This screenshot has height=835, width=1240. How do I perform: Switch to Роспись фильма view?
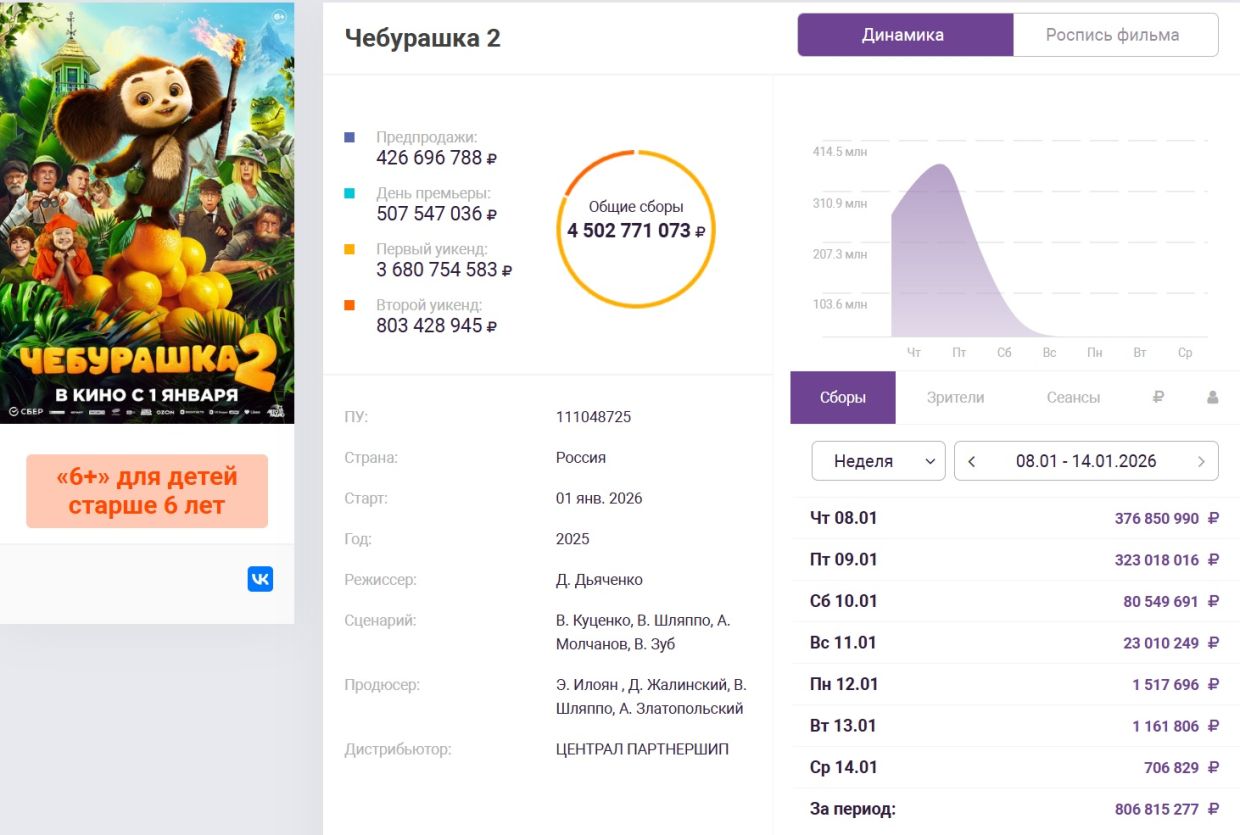point(1113,35)
